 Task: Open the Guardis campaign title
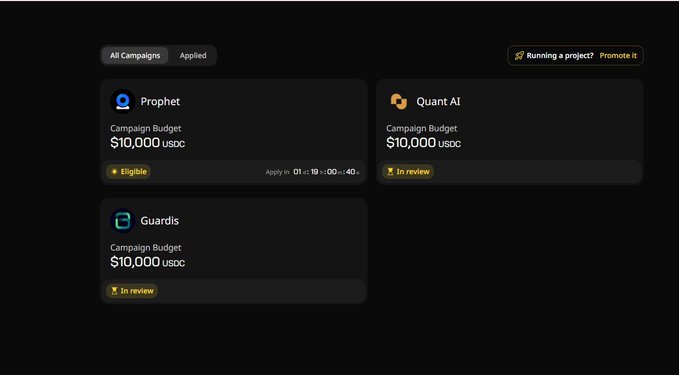tap(159, 220)
